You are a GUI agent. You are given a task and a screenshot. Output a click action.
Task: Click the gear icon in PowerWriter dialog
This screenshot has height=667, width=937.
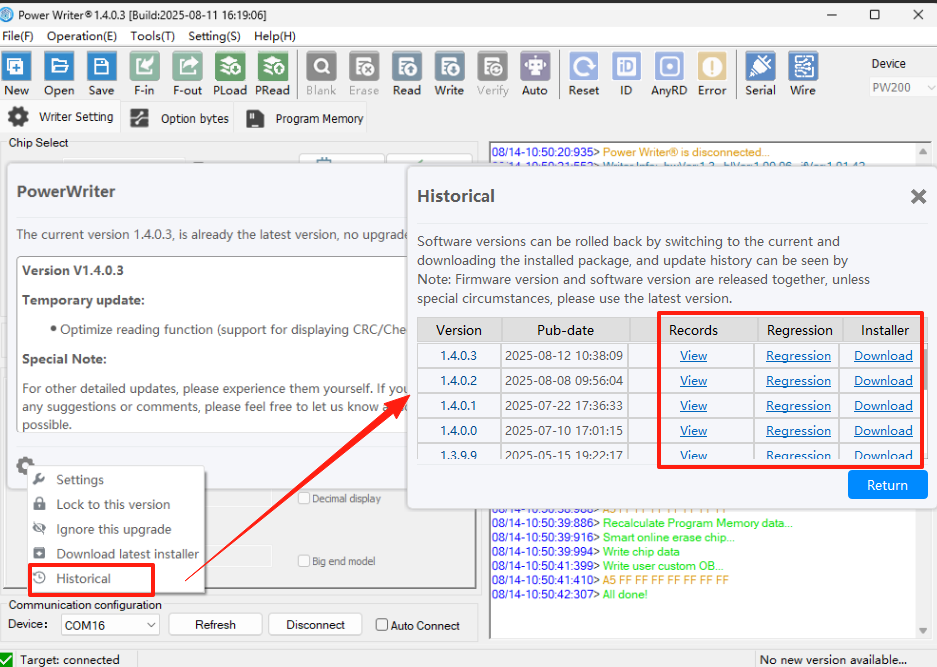[x=25, y=466]
